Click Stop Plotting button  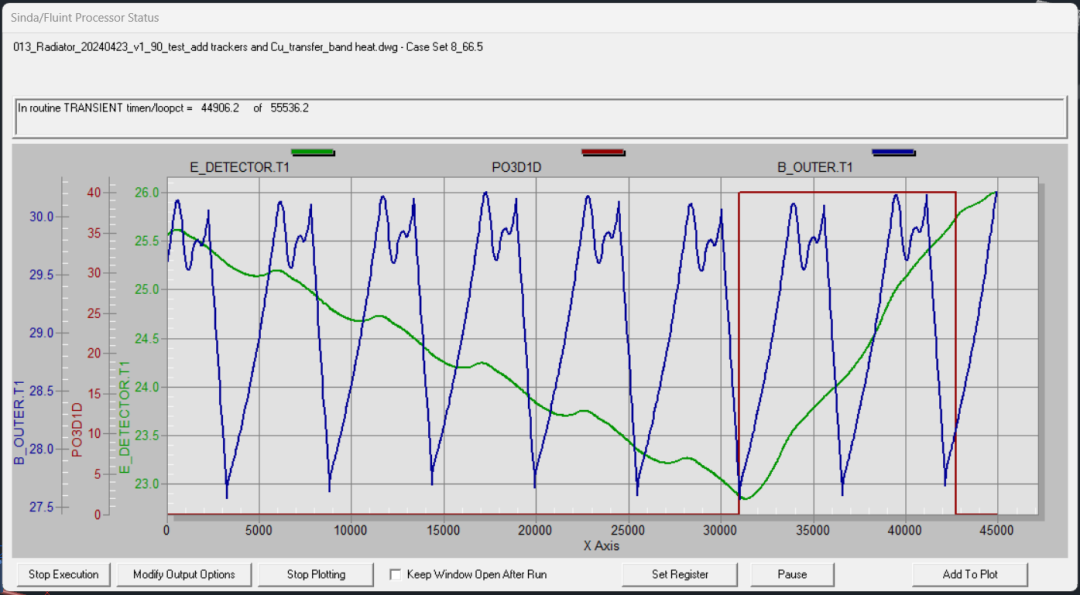(x=316, y=574)
